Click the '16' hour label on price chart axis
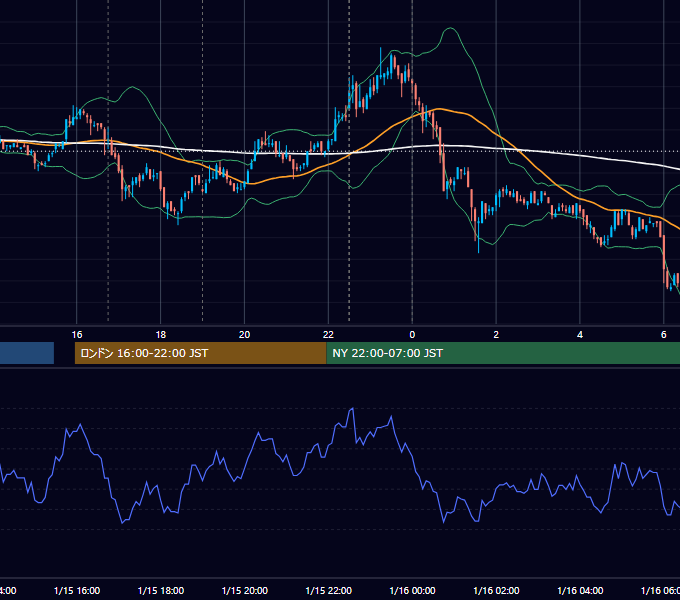Image resolution: width=680 pixels, height=600 pixels. click(x=77, y=334)
